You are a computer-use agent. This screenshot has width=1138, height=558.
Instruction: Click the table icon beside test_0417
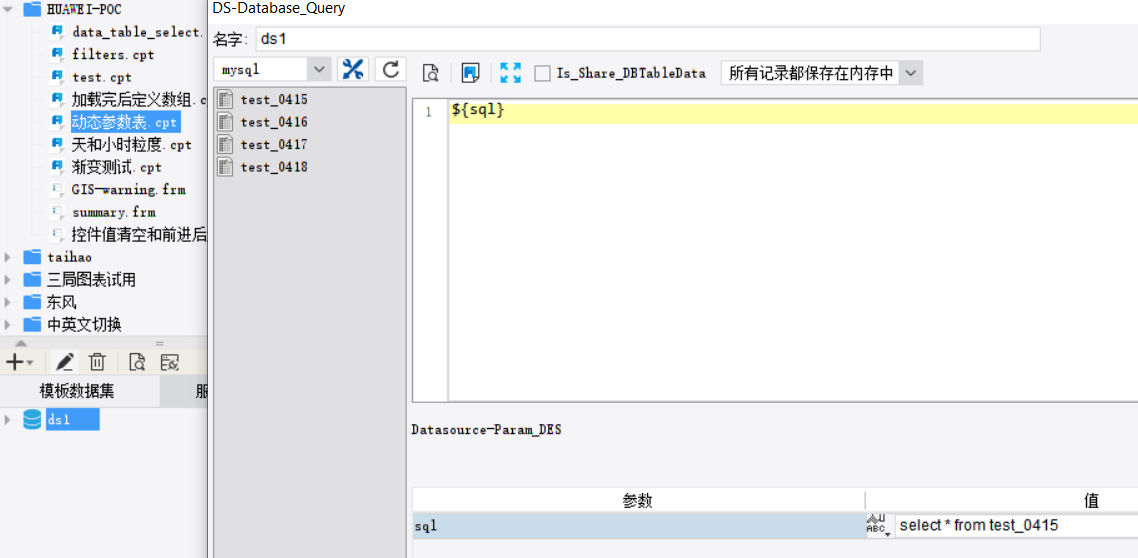pos(226,144)
